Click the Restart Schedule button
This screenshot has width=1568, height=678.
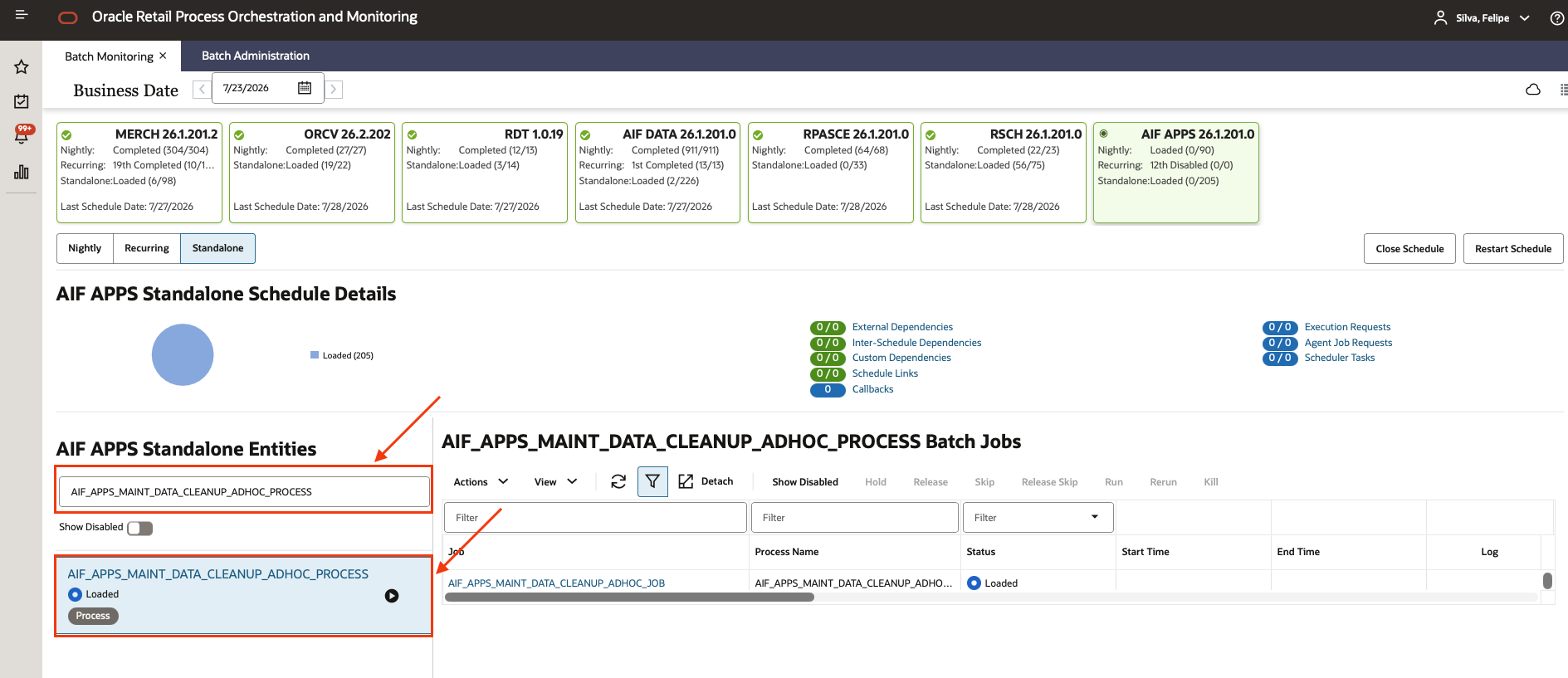[1513, 249]
